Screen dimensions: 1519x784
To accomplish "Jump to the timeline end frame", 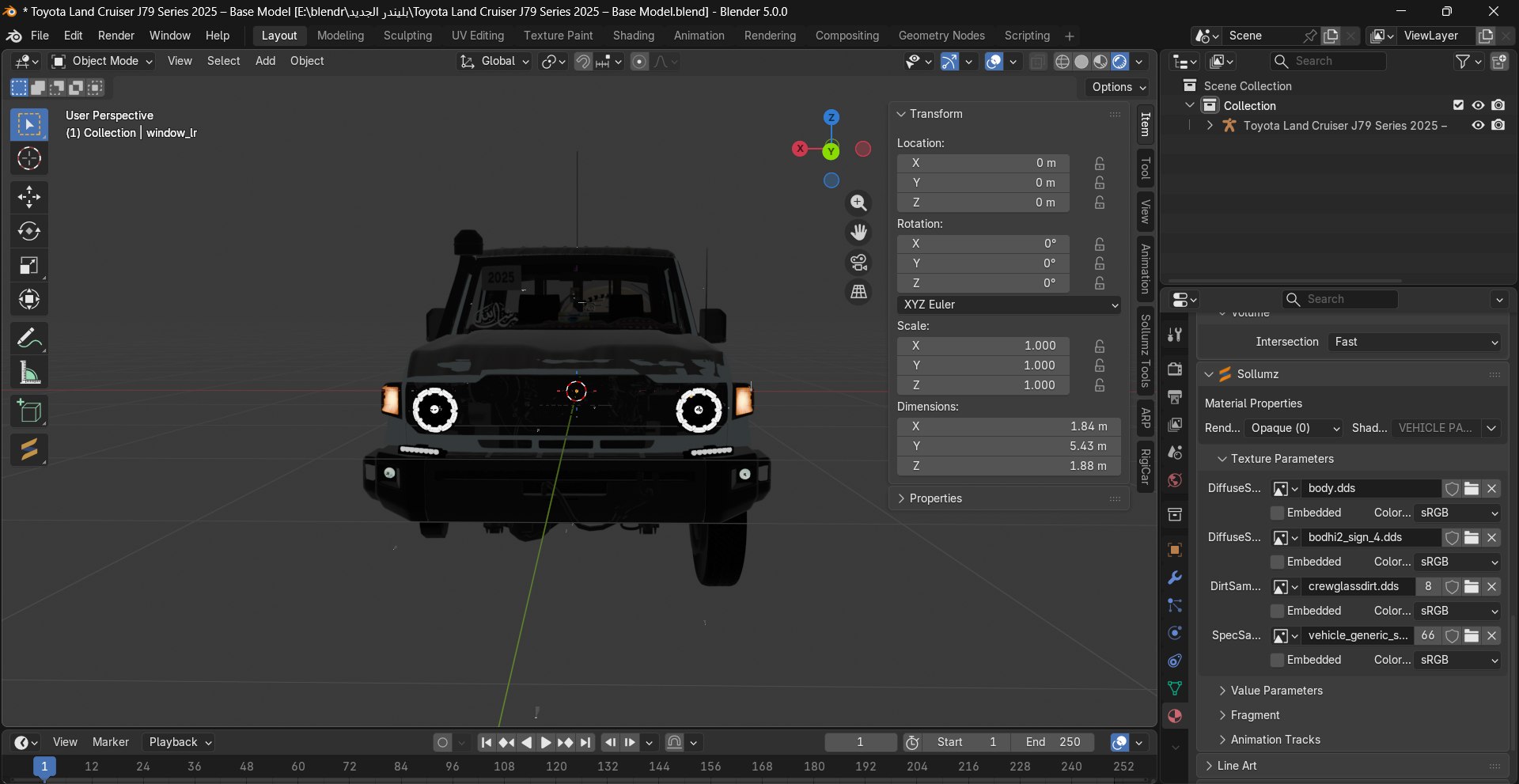I will [x=585, y=742].
